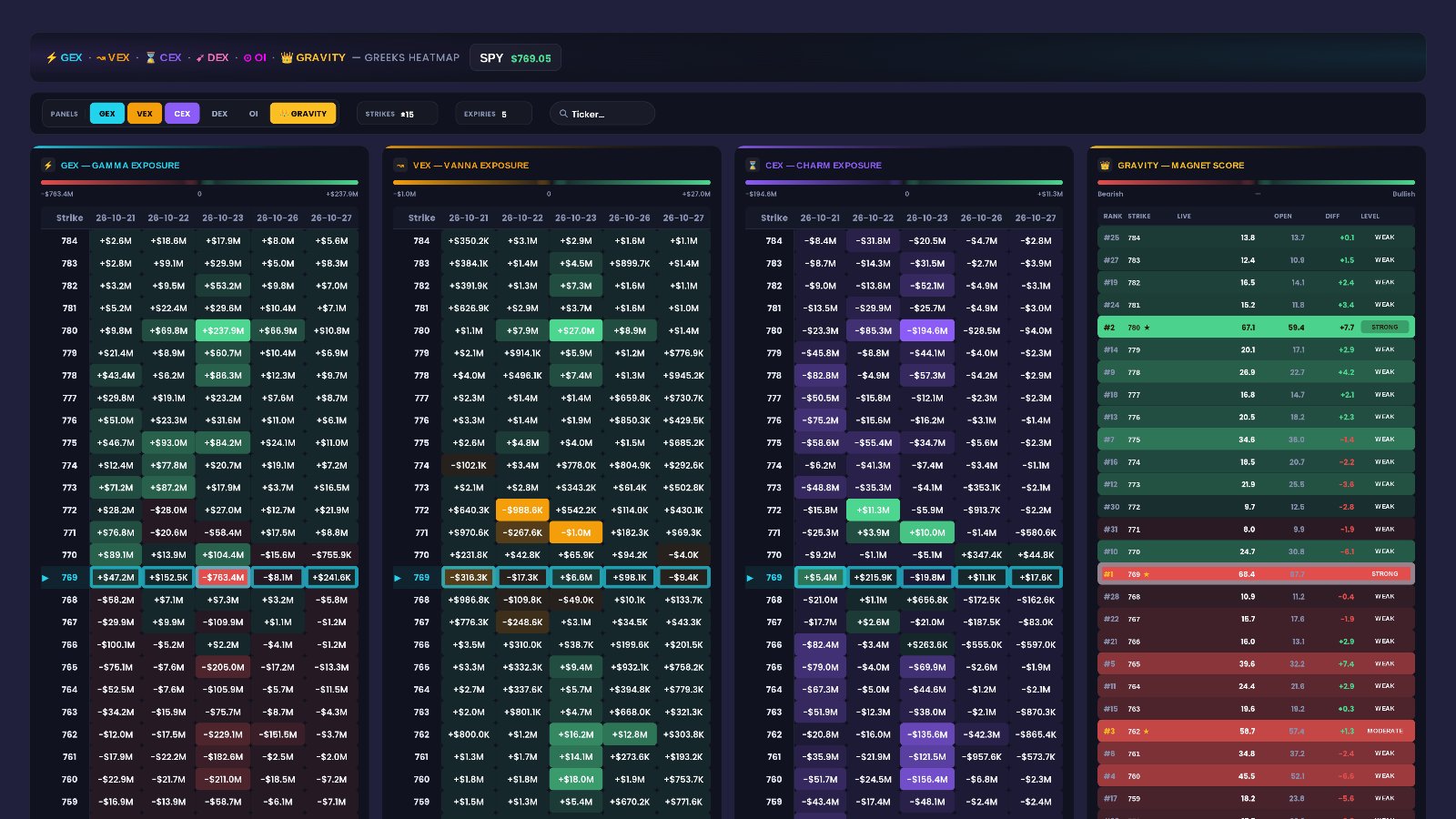Click the squiggle arrow icon beside VEX in the header
Image resolution: width=1456 pixels, height=819 pixels.
(x=102, y=57)
